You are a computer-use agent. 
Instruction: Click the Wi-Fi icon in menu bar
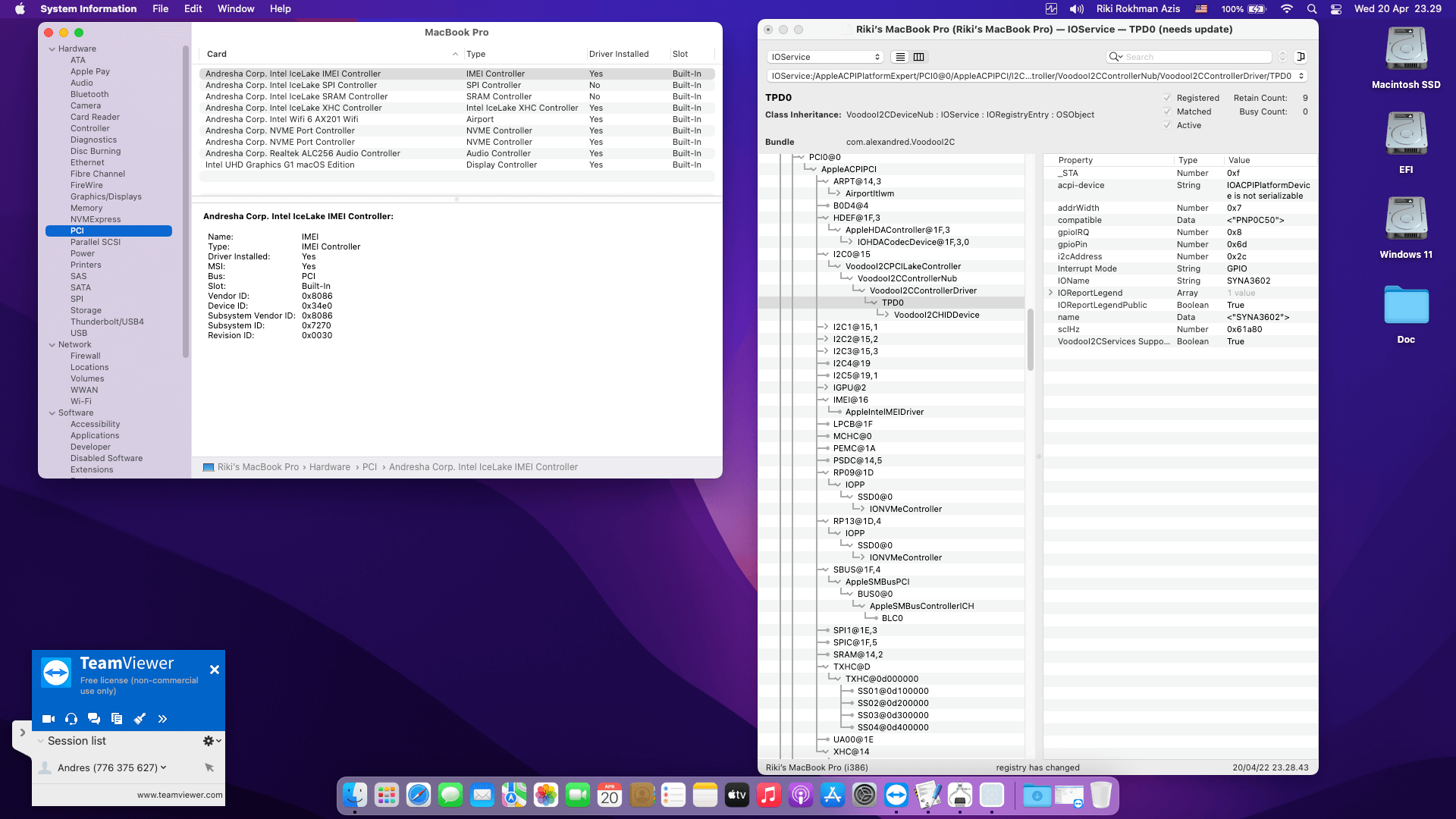(x=1287, y=8)
